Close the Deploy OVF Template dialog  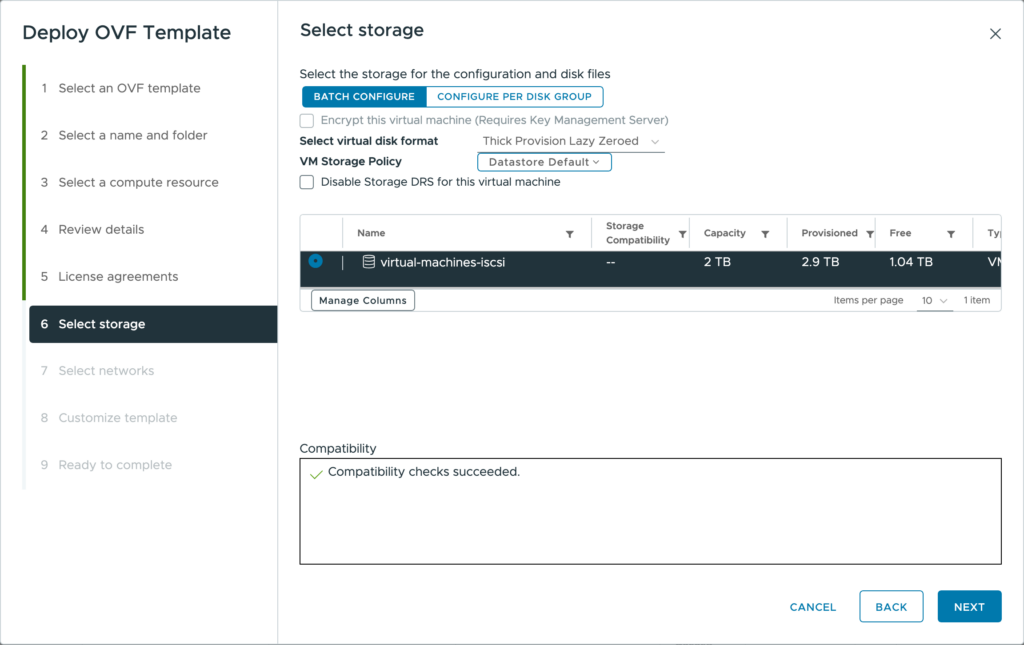click(x=995, y=34)
